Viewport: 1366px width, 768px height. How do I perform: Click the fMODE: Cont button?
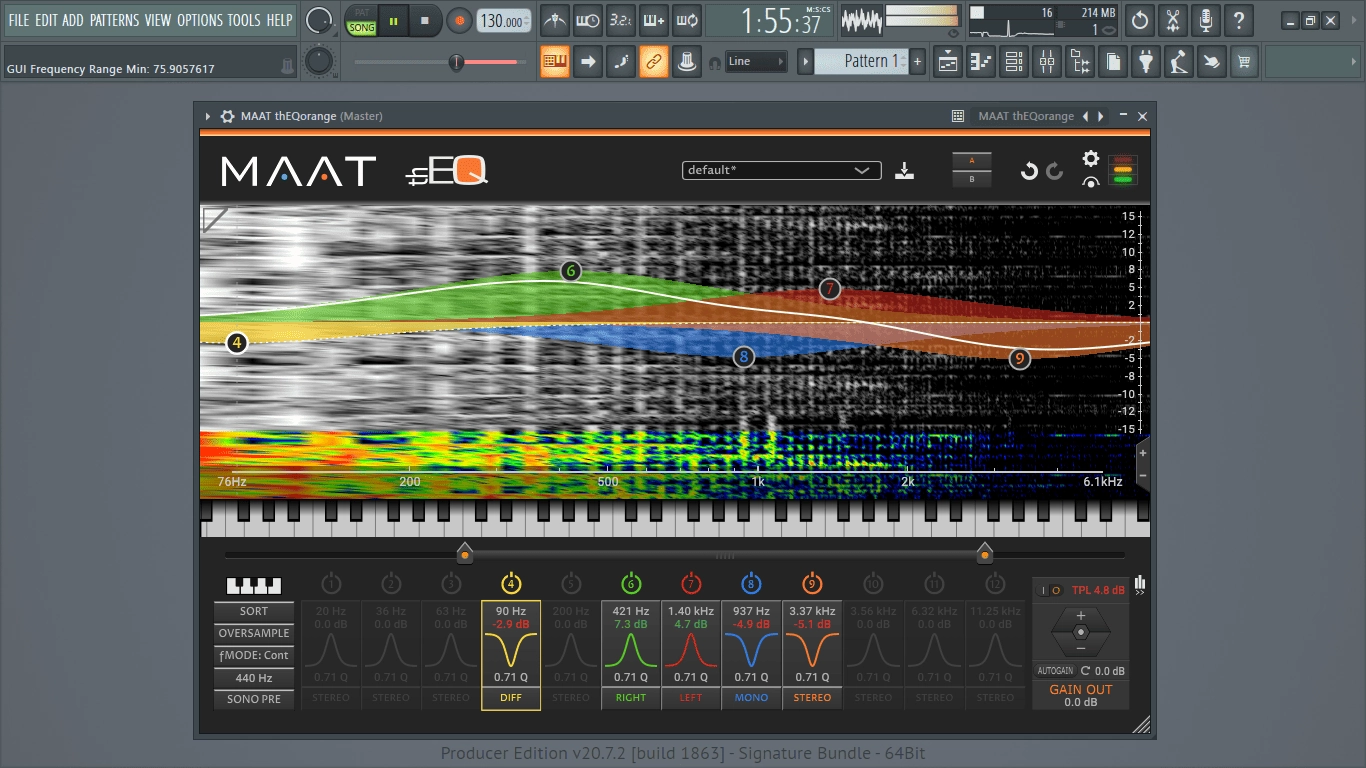click(254, 655)
